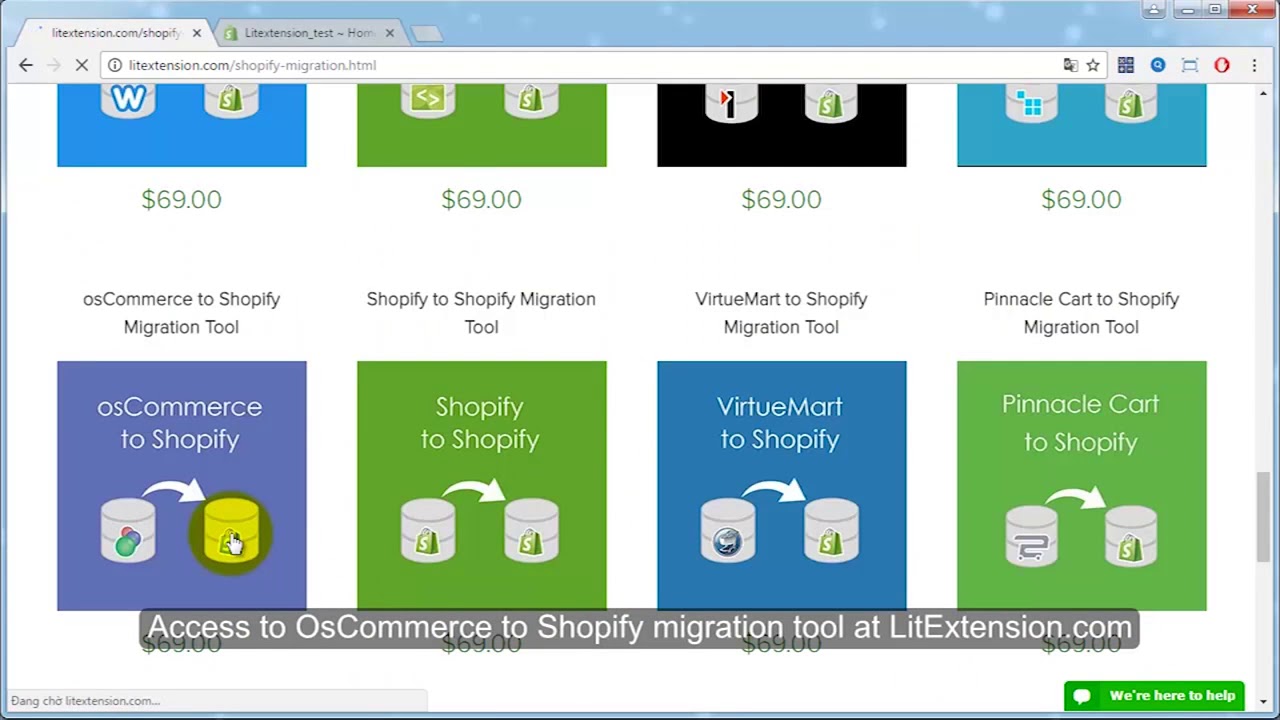
Task: Open osCommerce to Shopify product image
Action: pyautogui.click(x=182, y=486)
